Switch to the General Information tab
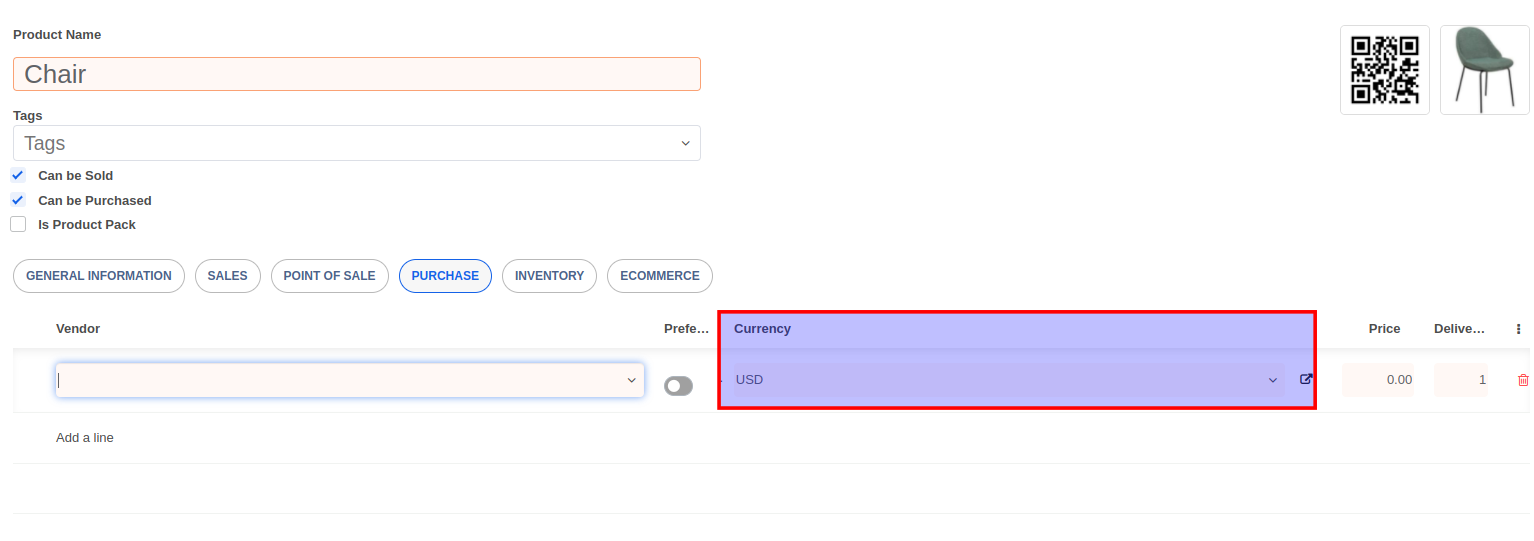Screen dimensions: 1534x541 [x=99, y=276]
